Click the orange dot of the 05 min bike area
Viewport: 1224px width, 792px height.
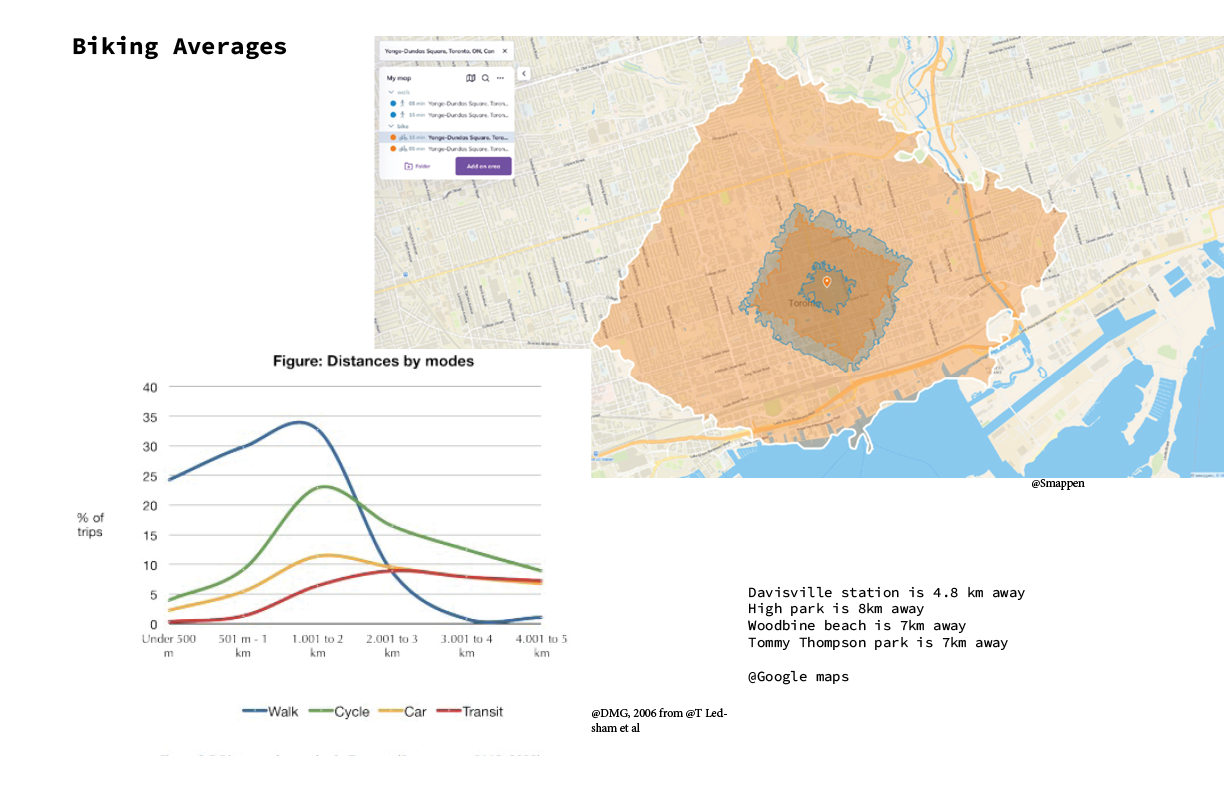pos(393,148)
